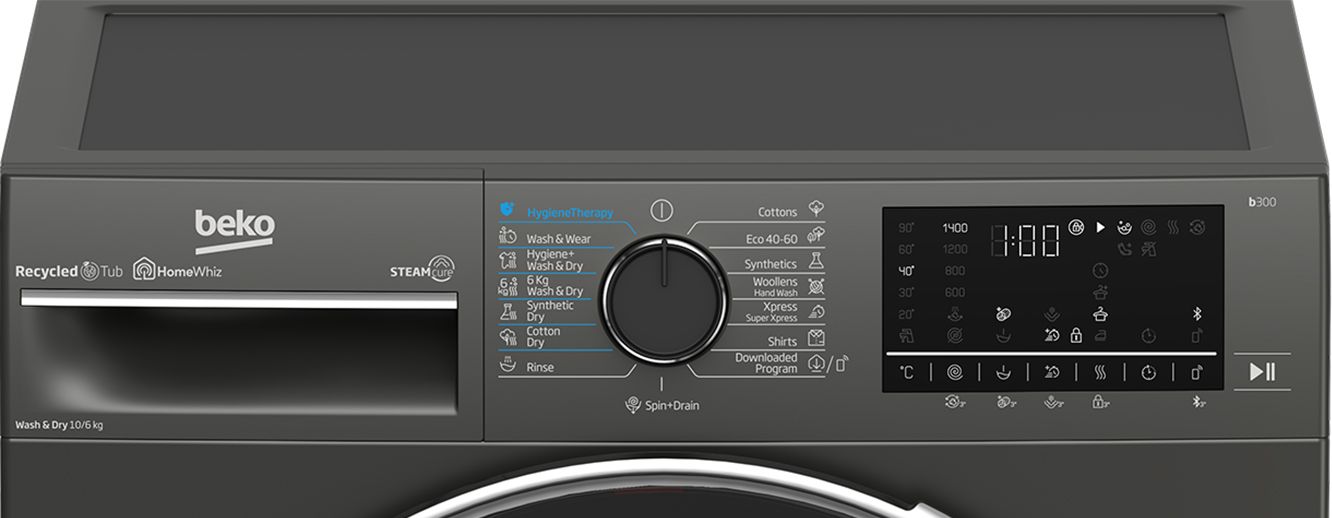Choose the Cotton Dry program label
Image resolution: width=1332 pixels, height=518 pixels.
[x=543, y=337]
